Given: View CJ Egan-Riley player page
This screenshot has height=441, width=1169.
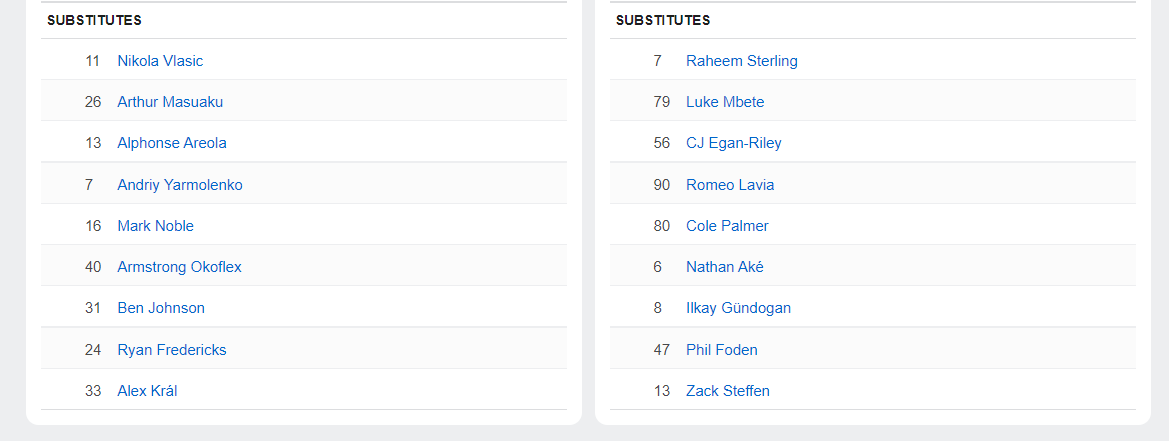Looking at the screenshot, I should 734,143.
